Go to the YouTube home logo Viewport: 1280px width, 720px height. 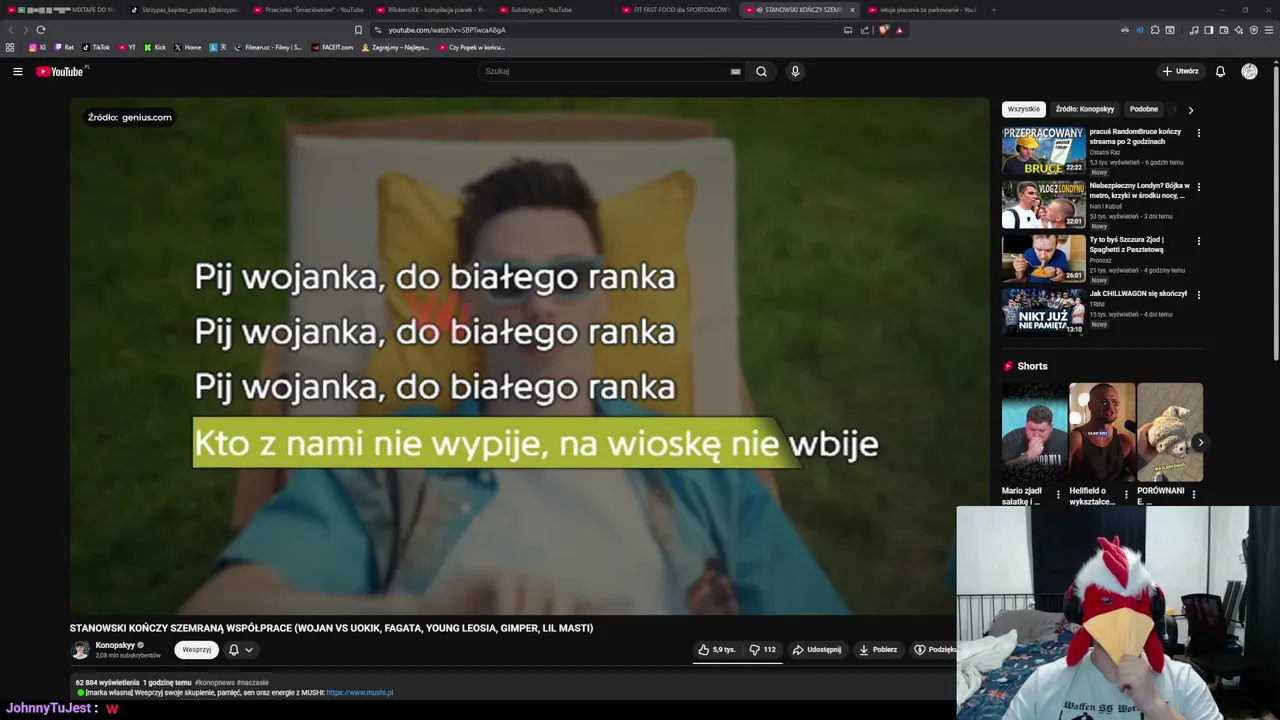60,71
